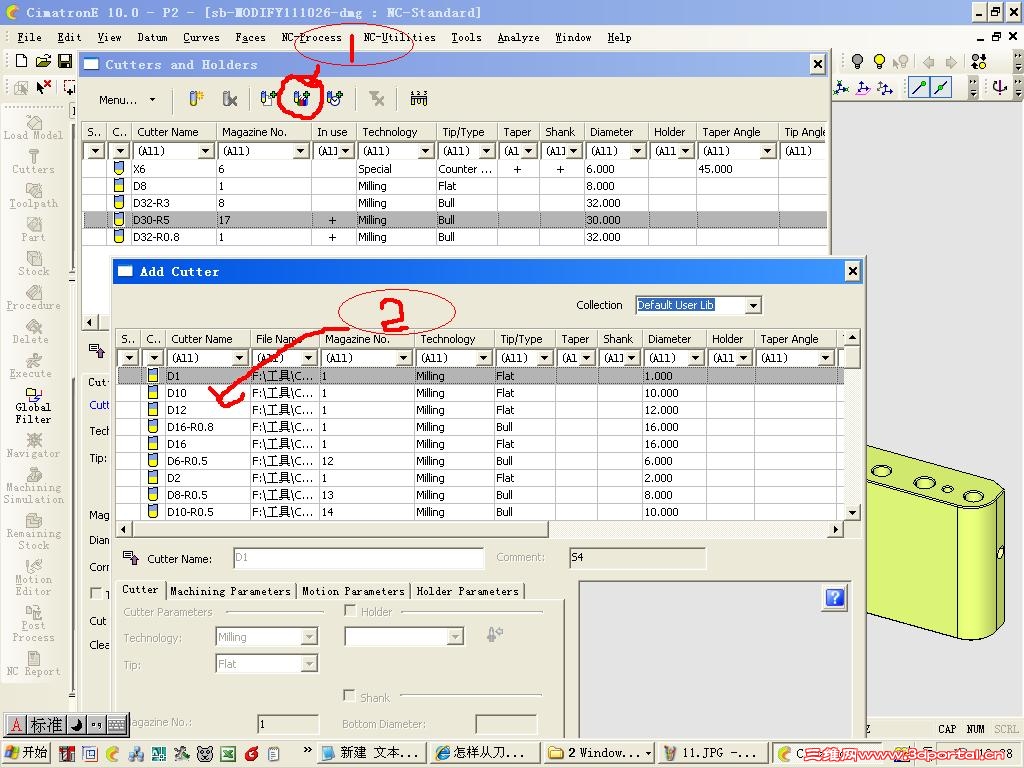Open the Tip/Type filter in Add Cutter

(543, 358)
